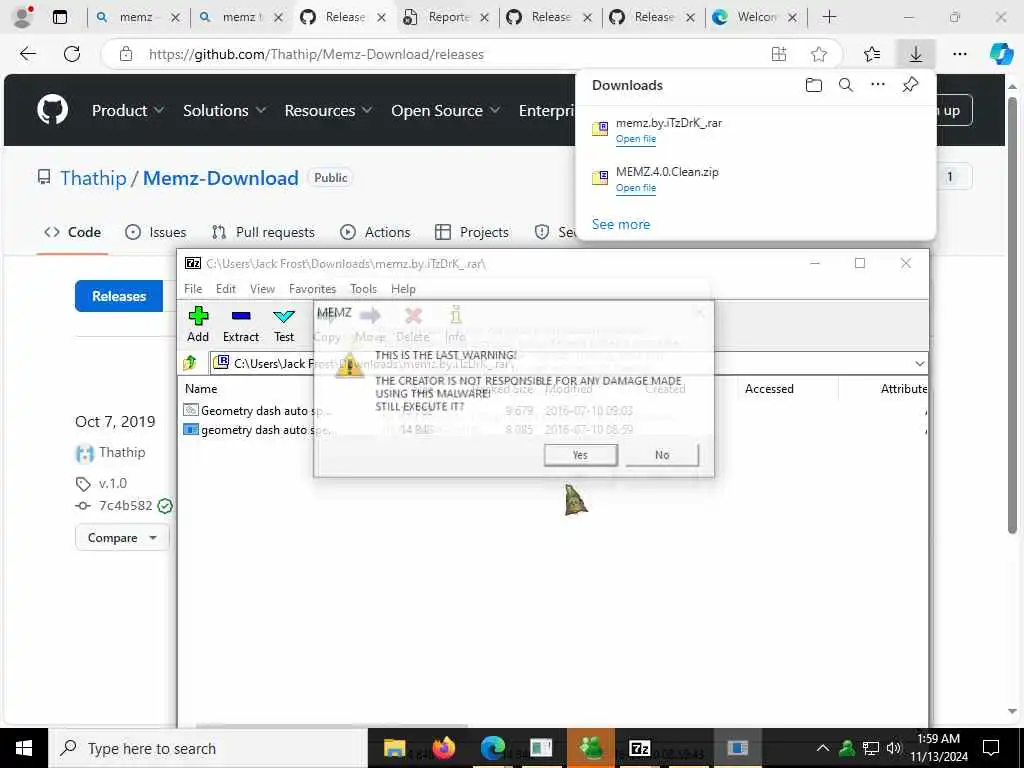1024x768 pixels.
Task: Open the notification center icon in the taskbar
Action: click(991, 748)
